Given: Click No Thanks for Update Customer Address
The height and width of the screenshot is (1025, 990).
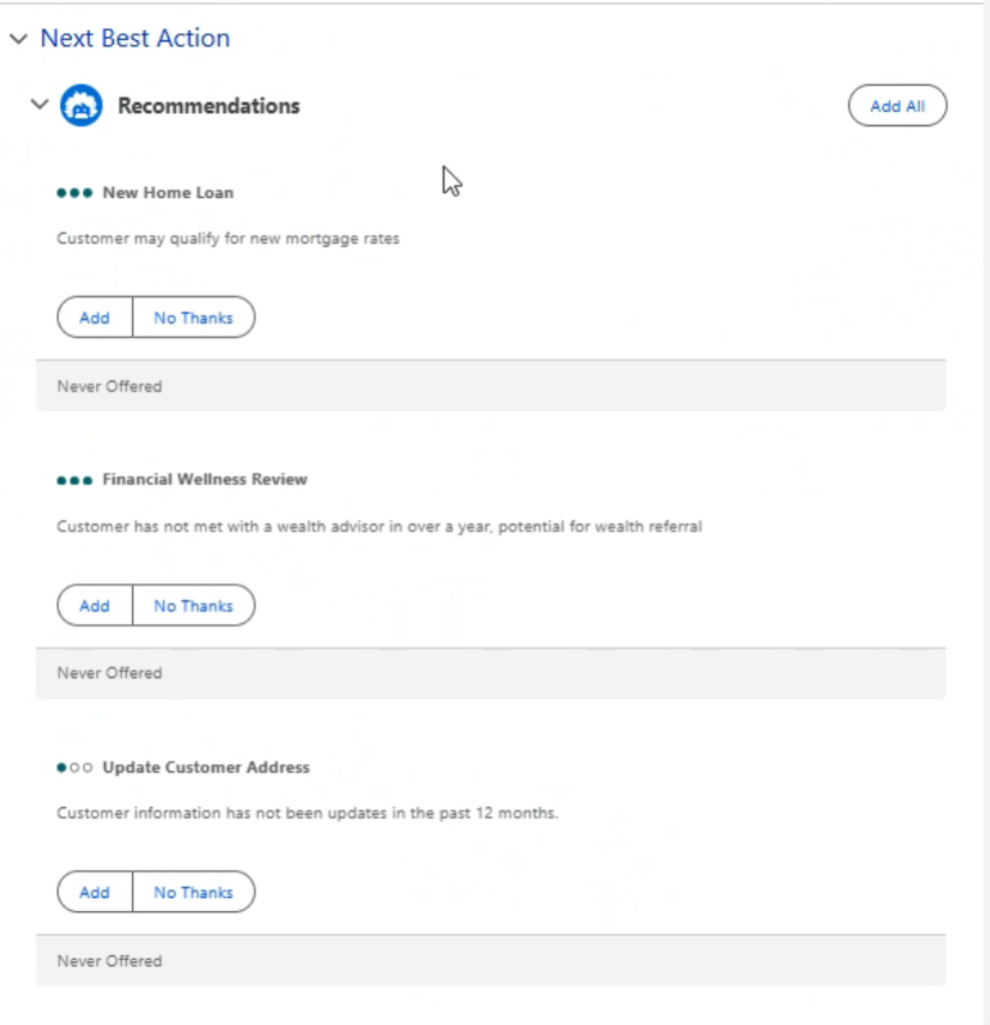Looking at the screenshot, I should pos(194,892).
